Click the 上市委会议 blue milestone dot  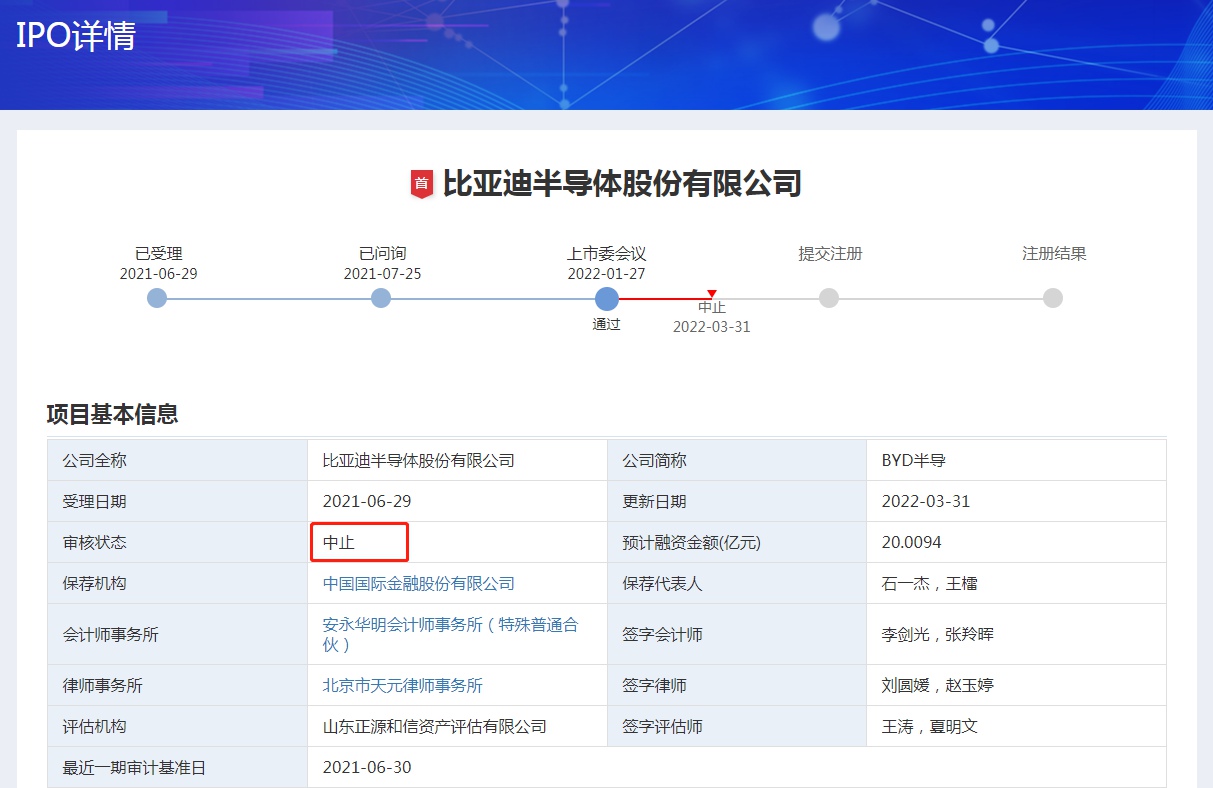[606, 298]
